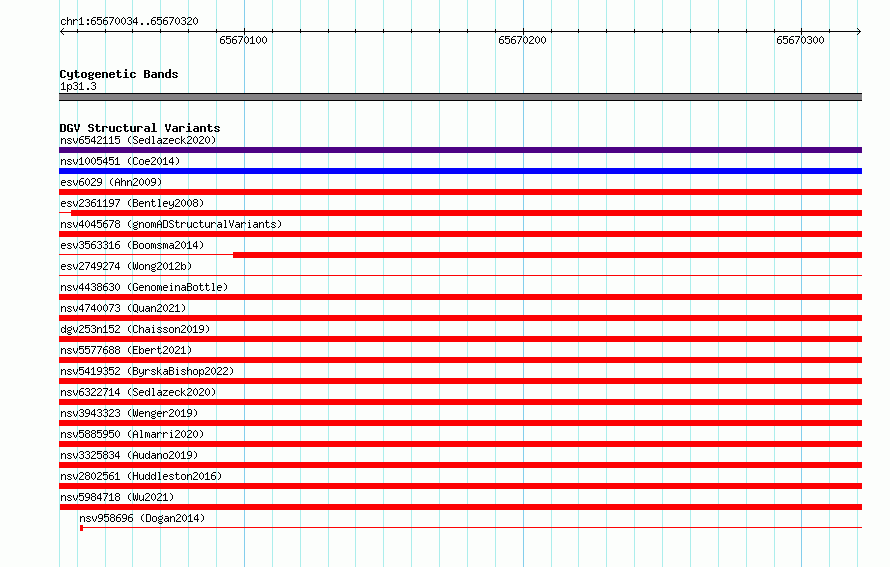
Task: Click the red bar under dgv253n152 (Chaisson2019)
Action: coord(460,339)
